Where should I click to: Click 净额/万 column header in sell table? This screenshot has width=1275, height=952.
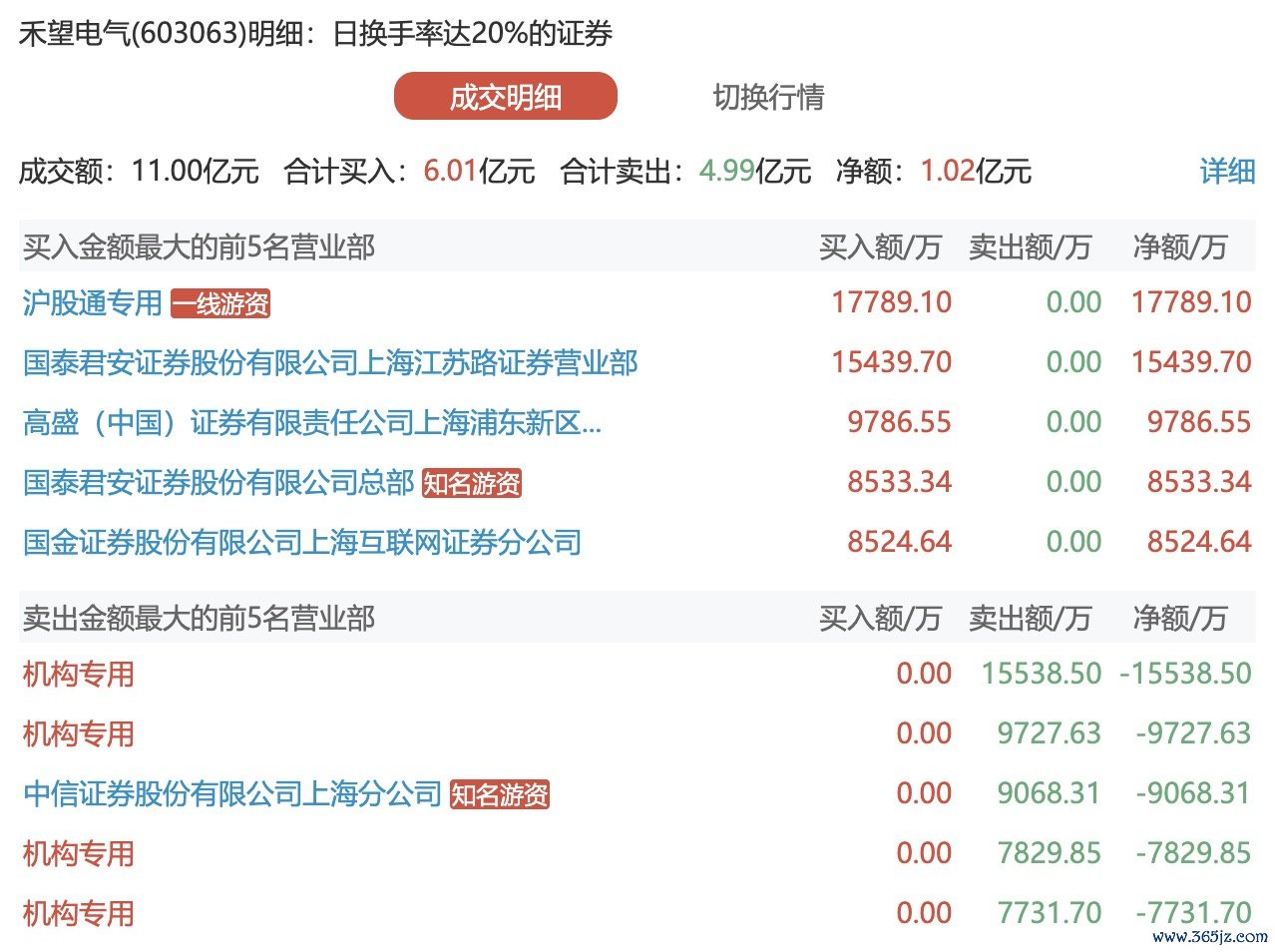pos(1179,618)
